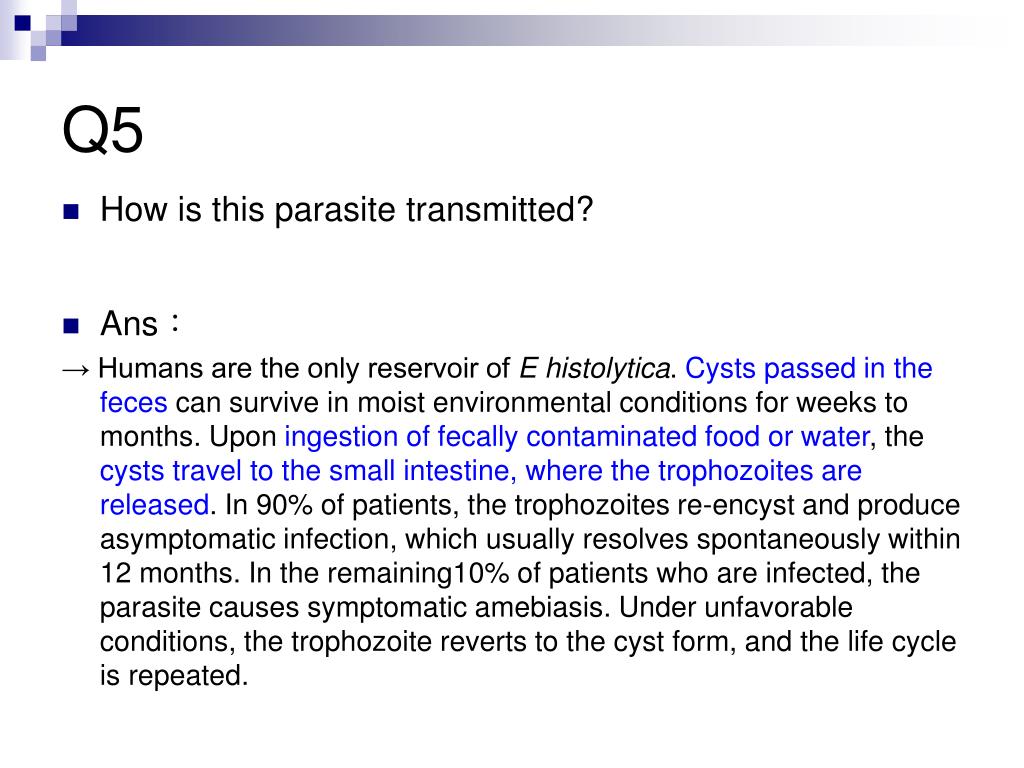This screenshot has width=1024, height=768.
Task: Click the blue word 'feces'
Action: click(133, 403)
